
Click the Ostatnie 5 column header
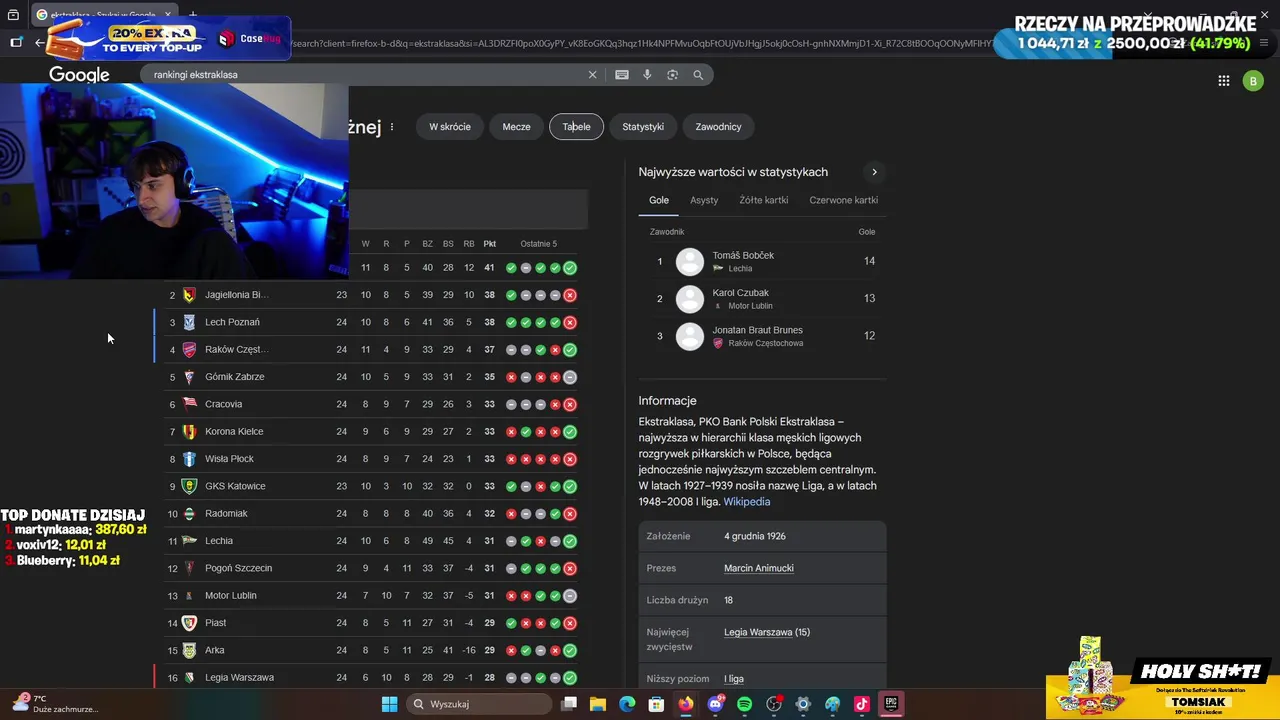point(538,244)
